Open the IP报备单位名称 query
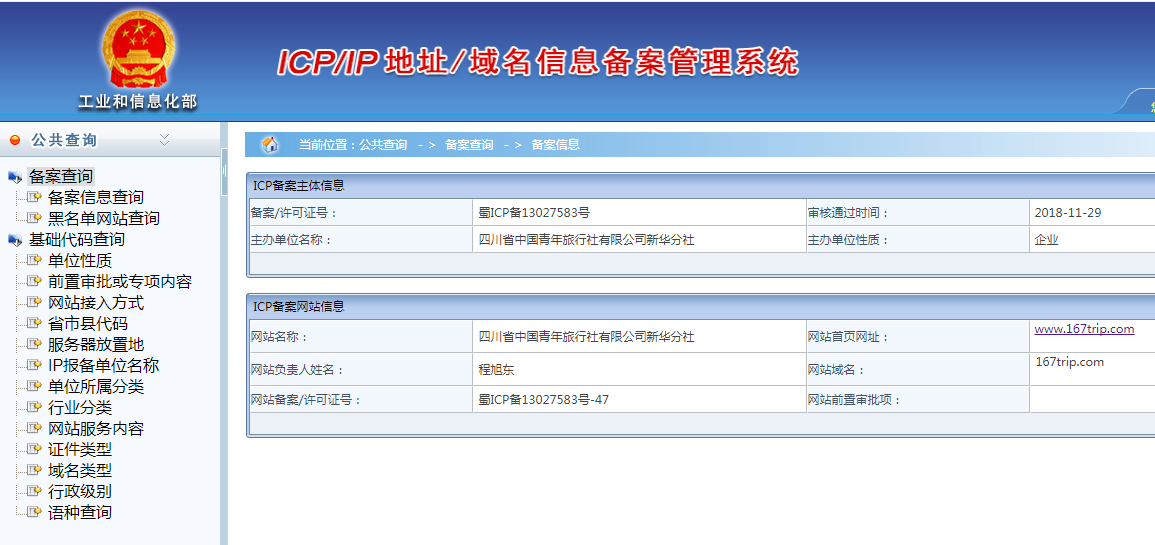The height and width of the screenshot is (545, 1155). pyautogui.click(x=104, y=365)
